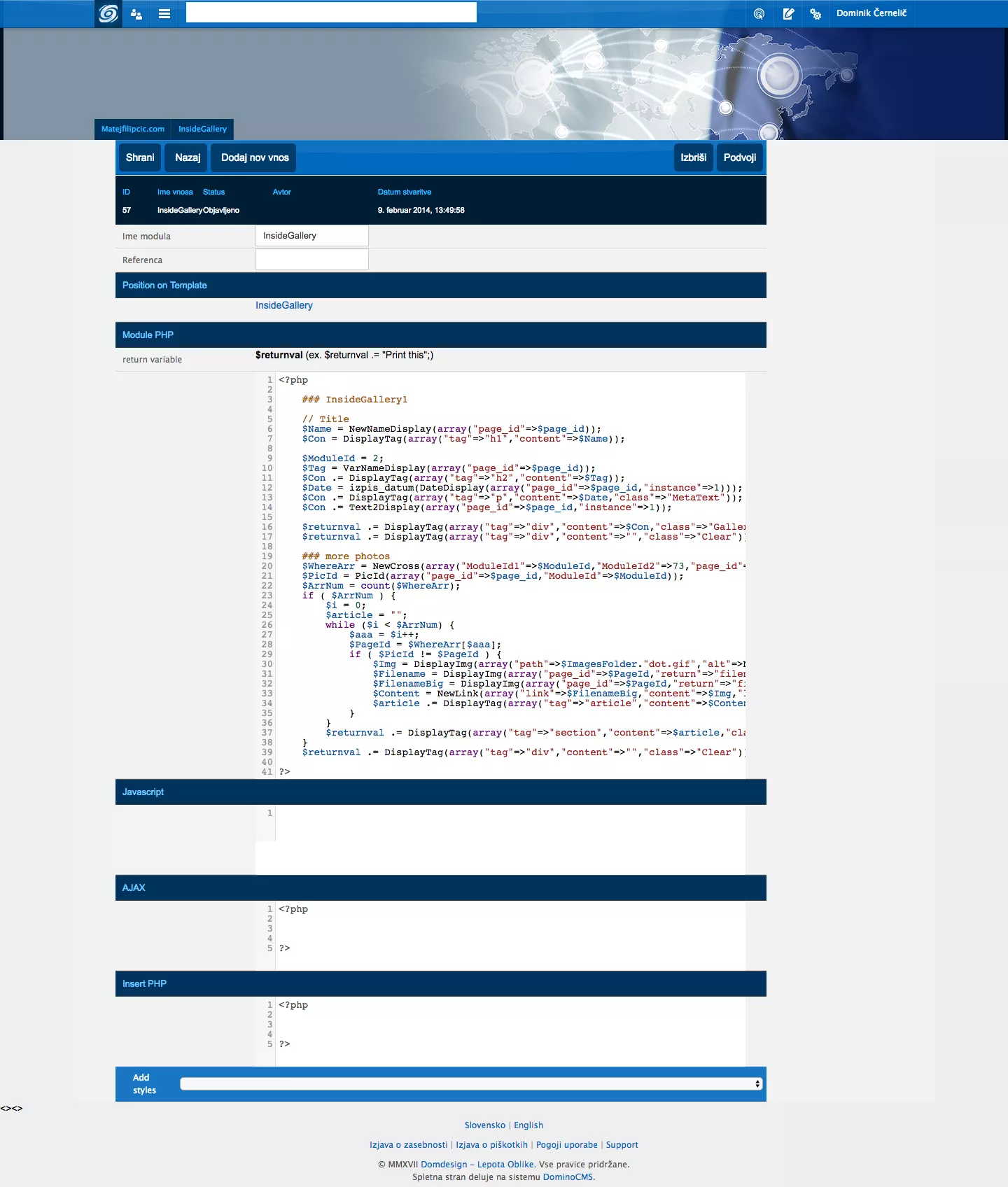This screenshot has width=1008, height=1187.
Task: Click the DominoCMS swirl logo icon
Action: [108, 13]
